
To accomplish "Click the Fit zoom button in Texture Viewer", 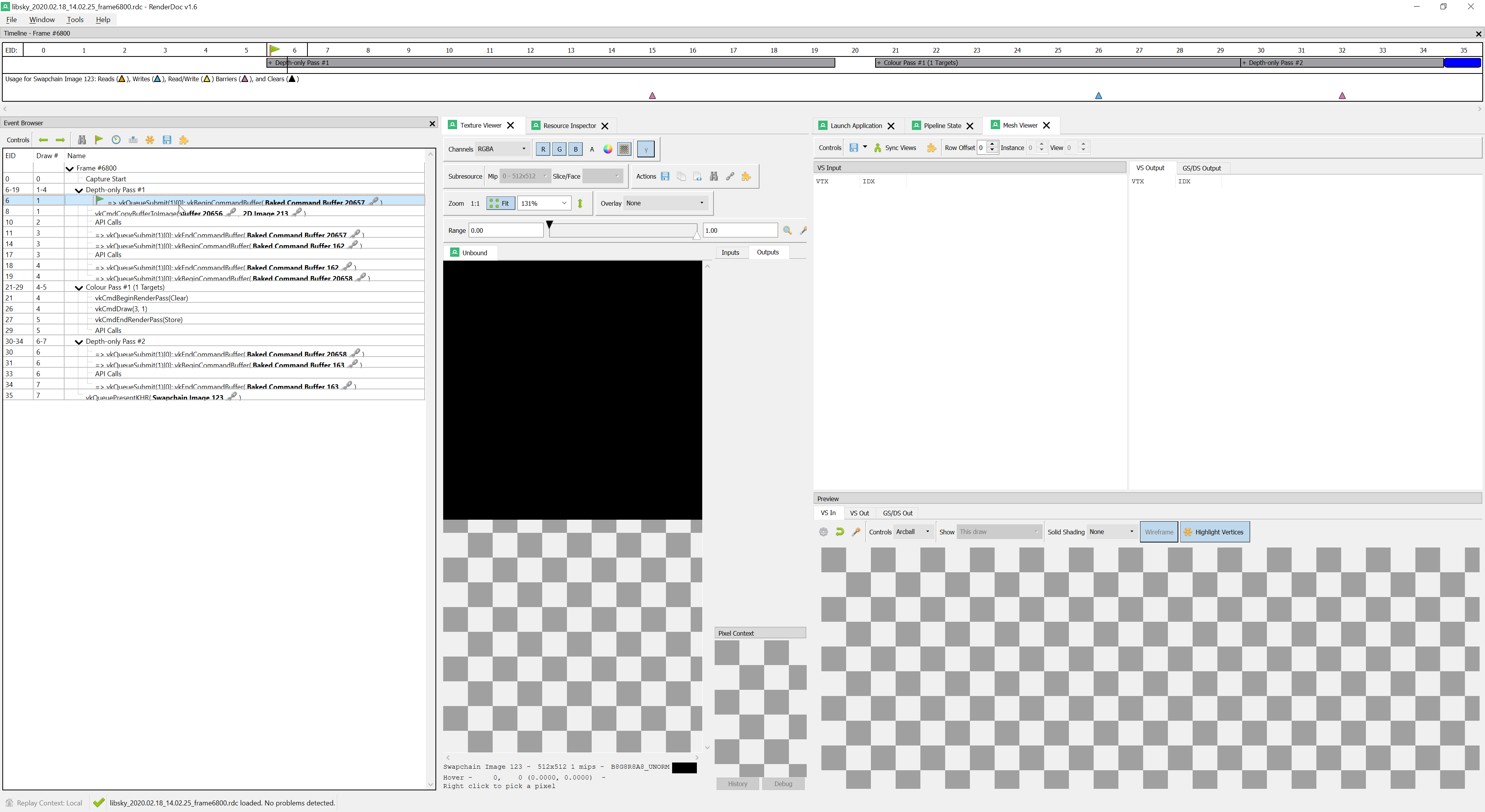I will click(x=500, y=203).
